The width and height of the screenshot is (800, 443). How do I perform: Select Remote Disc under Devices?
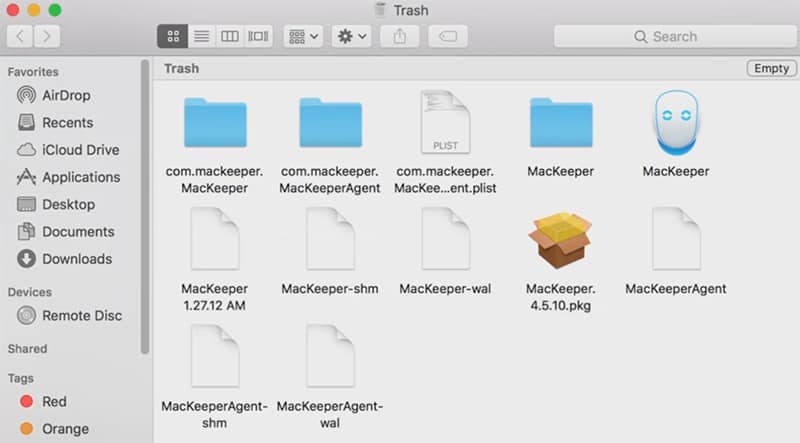pyautogui.click(x=69, y=315)
